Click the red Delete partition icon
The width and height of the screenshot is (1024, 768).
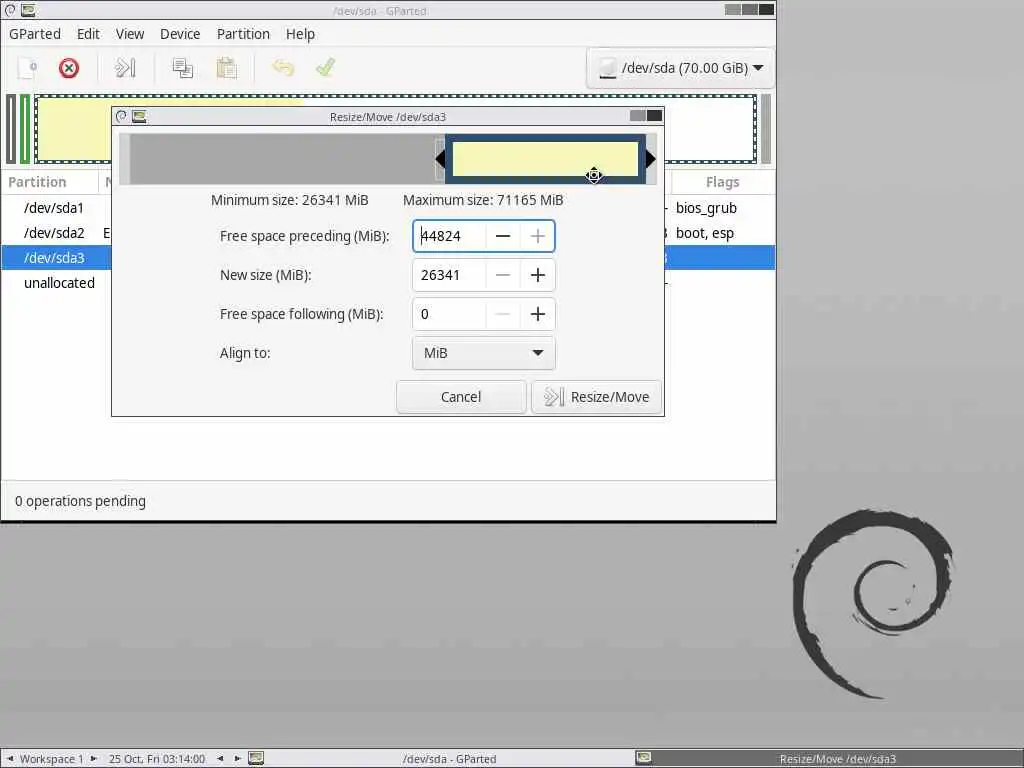click(x=69, y=68)
